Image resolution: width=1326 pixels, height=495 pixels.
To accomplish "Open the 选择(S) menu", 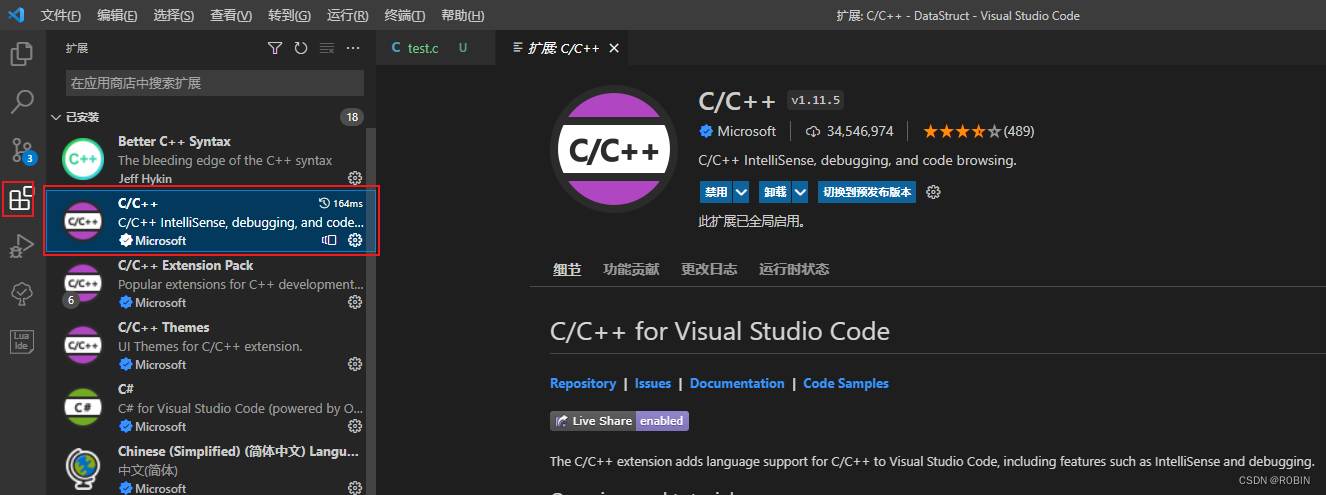I will 175,16.
